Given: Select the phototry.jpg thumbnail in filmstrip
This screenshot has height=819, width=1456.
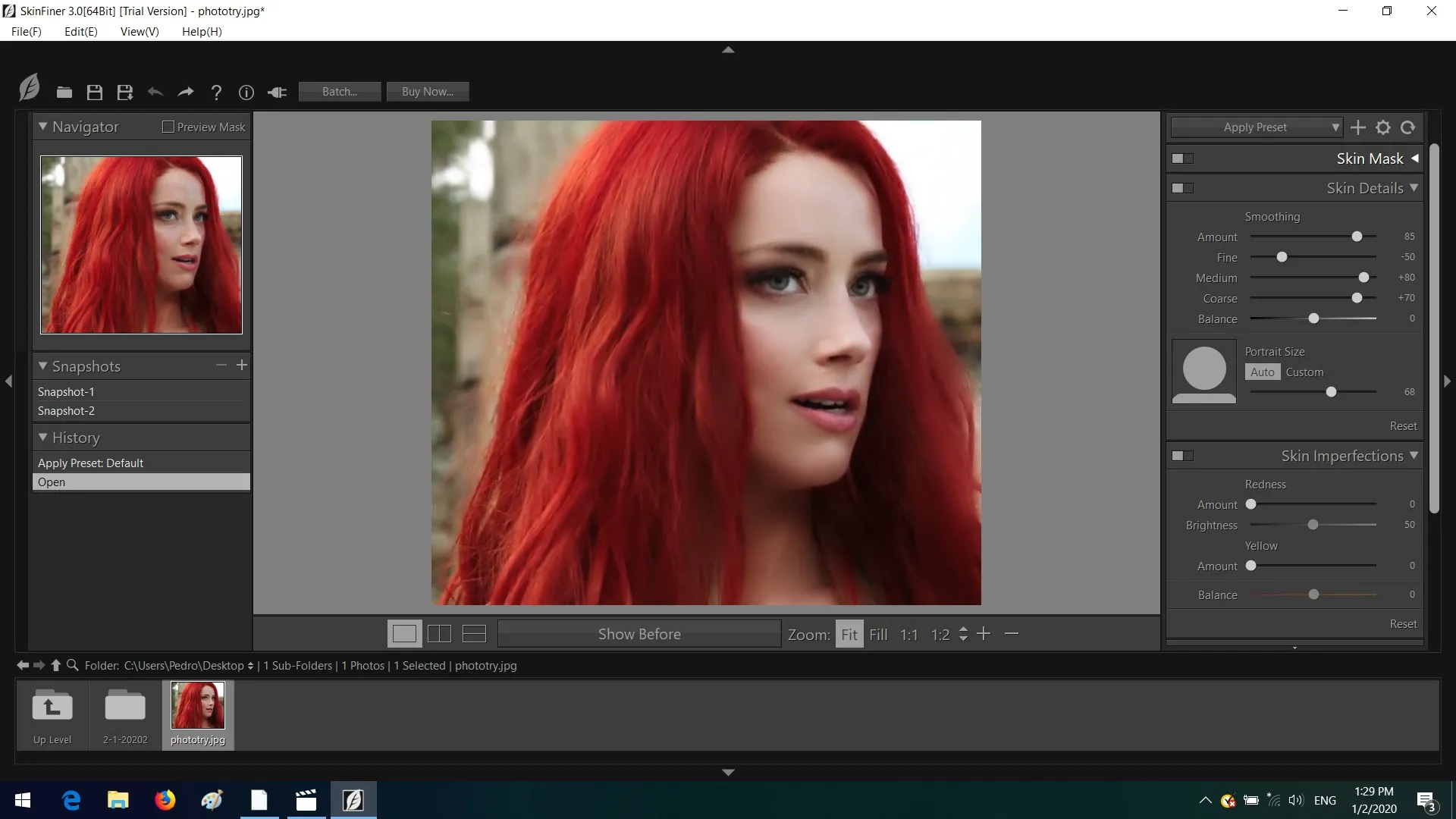Looking at the screenshot, I should (x=198, y=715).
